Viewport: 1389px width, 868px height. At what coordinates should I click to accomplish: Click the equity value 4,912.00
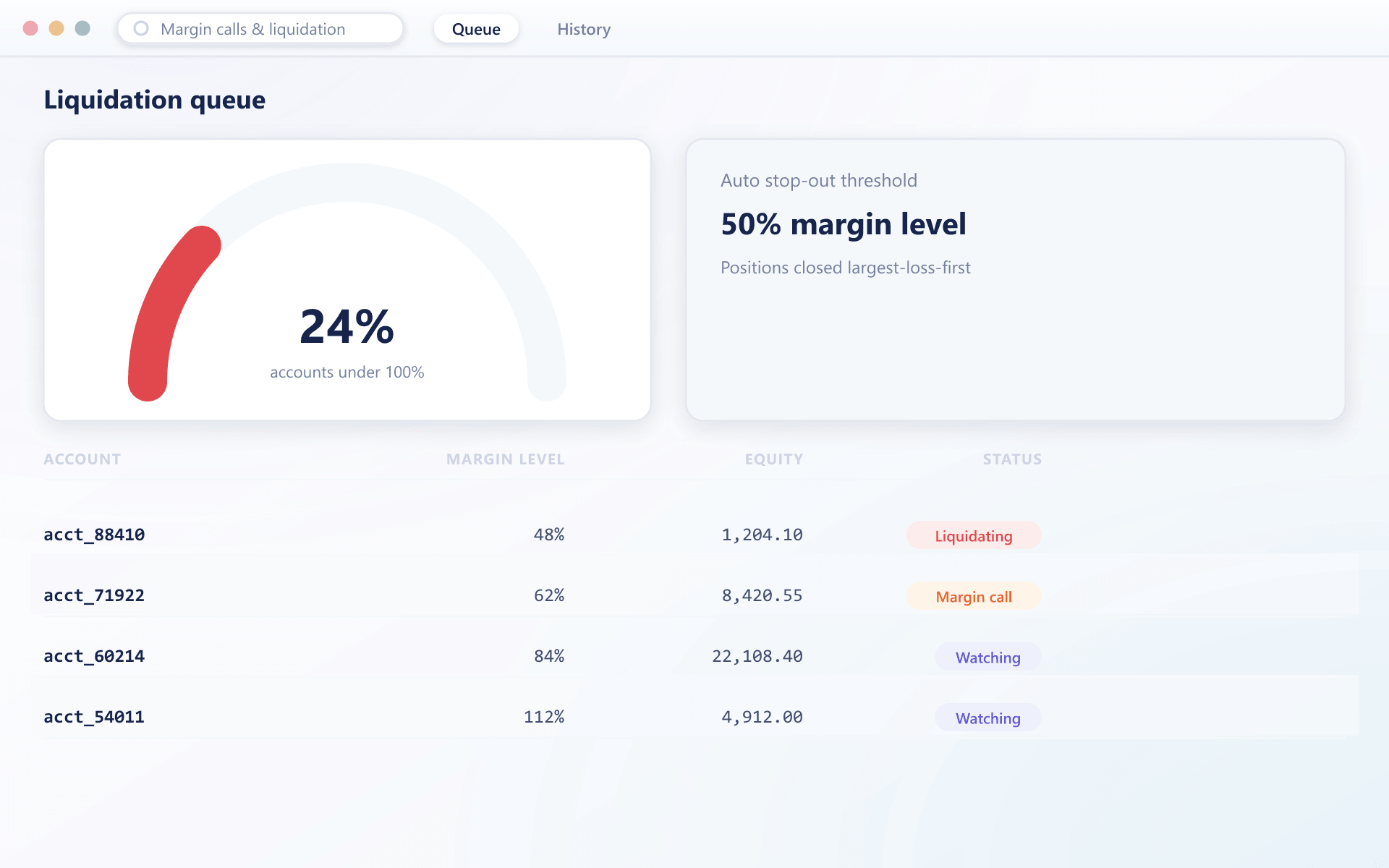pyautogui.click(x=763, y=717)
